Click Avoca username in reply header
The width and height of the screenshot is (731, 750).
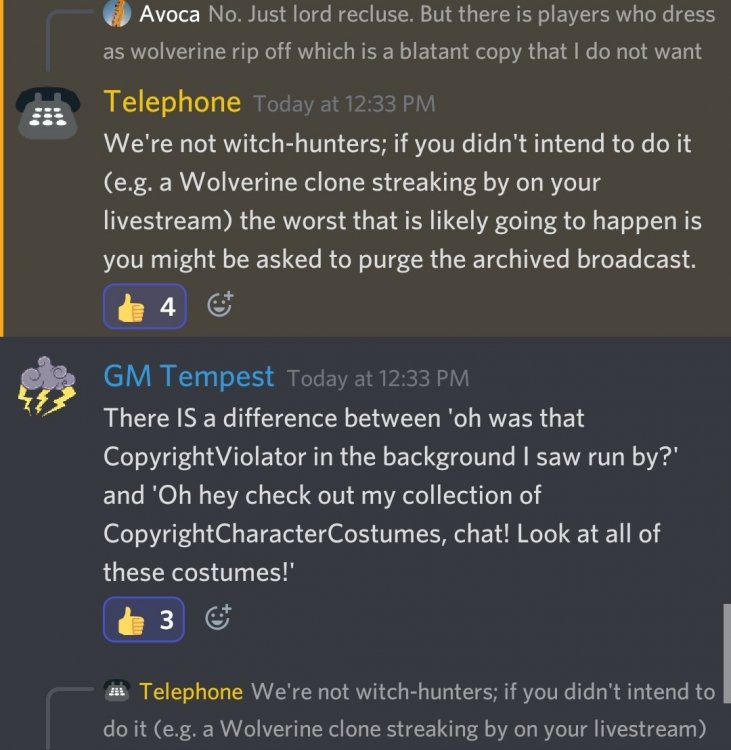pyautogui.click(x=170, y=14)
